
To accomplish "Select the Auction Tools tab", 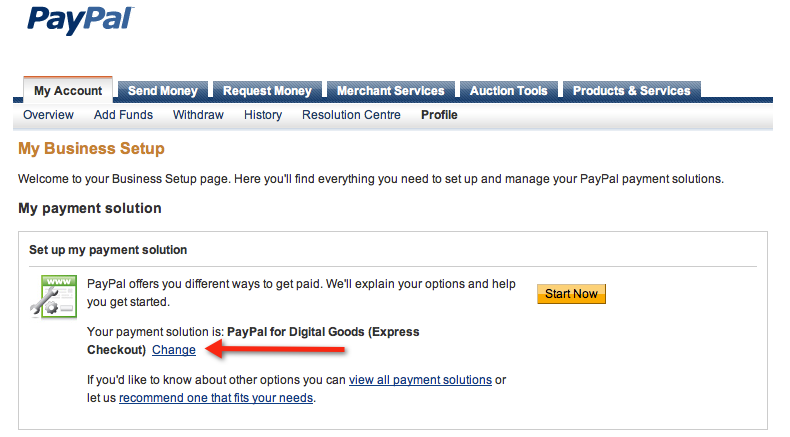I will [x=508, y=91].
